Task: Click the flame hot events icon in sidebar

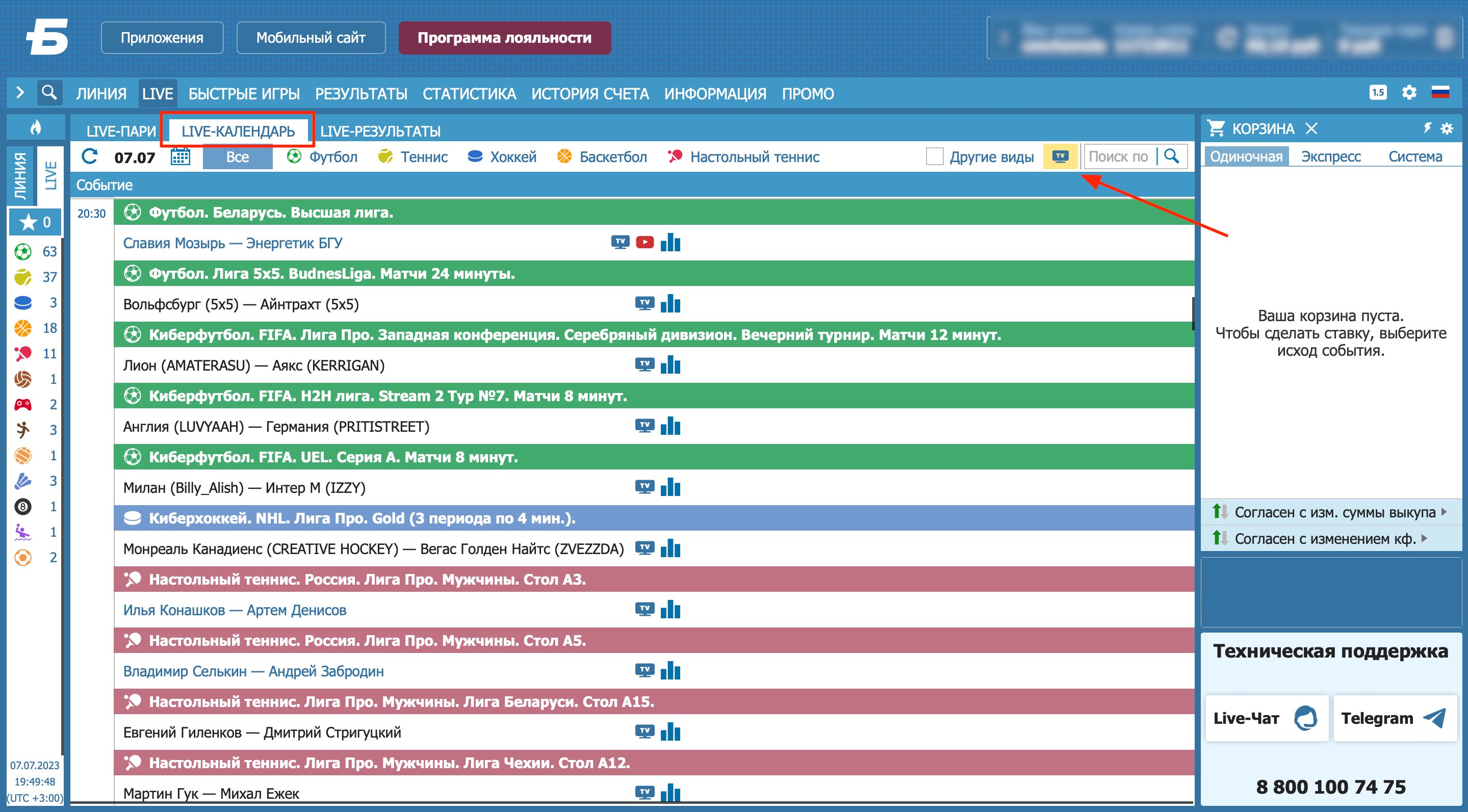Action: [x=35, y=127]
